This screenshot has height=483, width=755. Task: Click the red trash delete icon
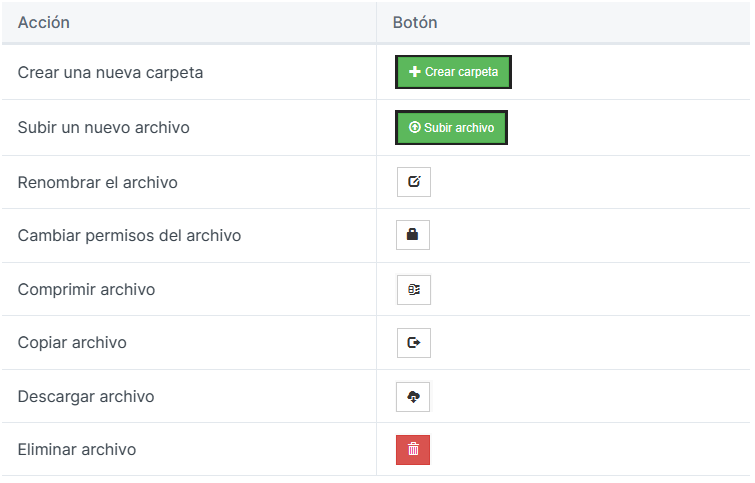413,450
